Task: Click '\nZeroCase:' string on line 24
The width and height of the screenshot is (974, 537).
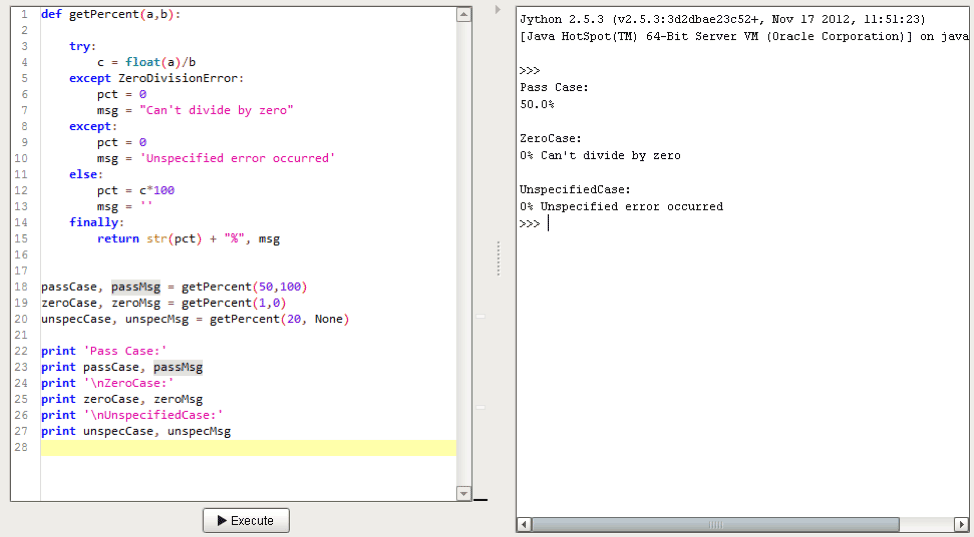Action: coord(129,383)
